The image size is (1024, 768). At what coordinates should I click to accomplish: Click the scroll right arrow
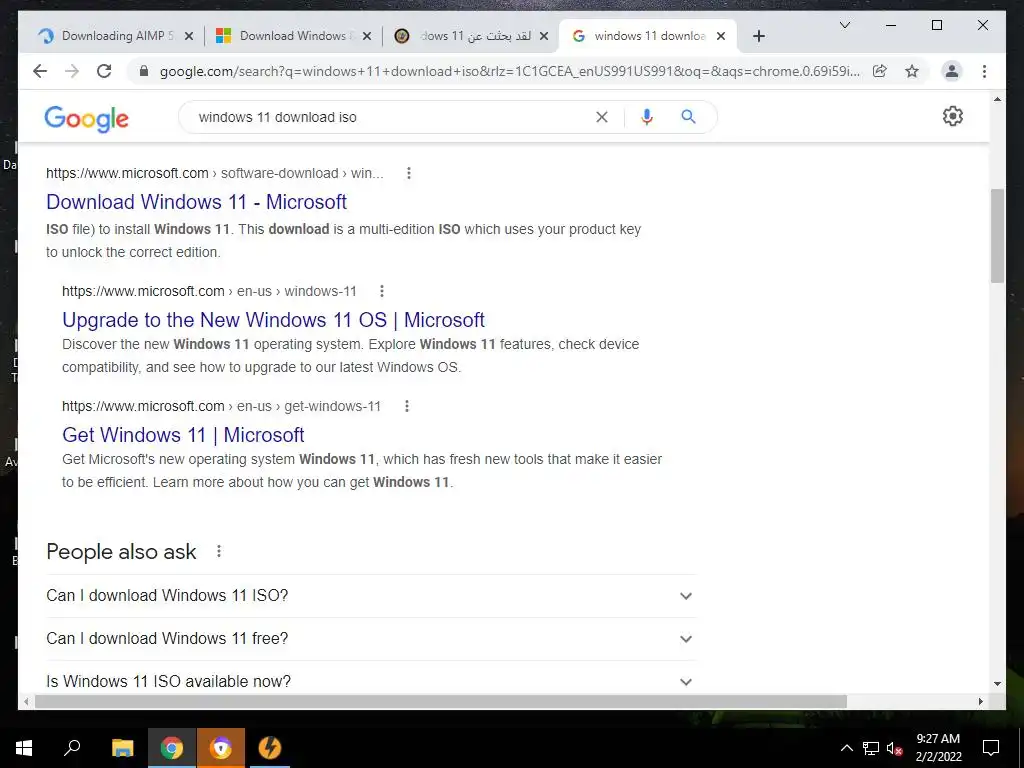[980, 701]
